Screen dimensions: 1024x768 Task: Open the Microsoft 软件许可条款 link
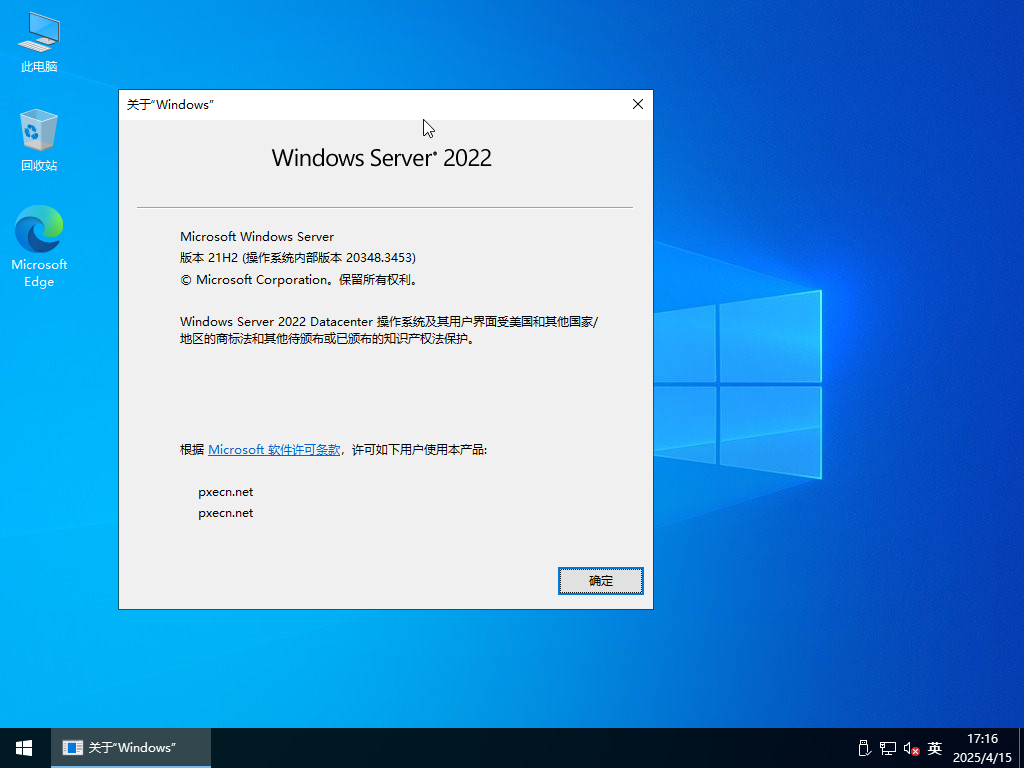pos(273,450)
